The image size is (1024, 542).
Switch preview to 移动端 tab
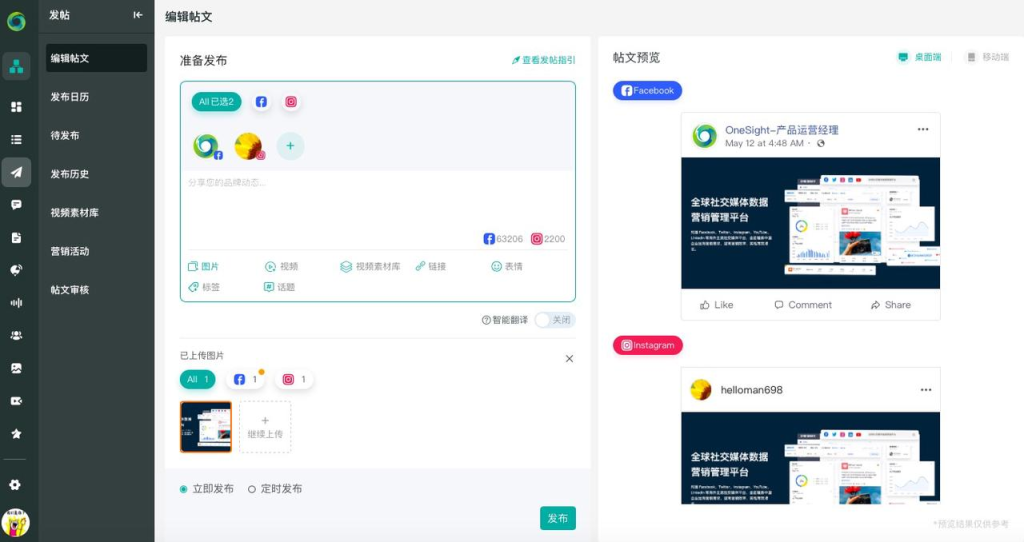[986, 58]
